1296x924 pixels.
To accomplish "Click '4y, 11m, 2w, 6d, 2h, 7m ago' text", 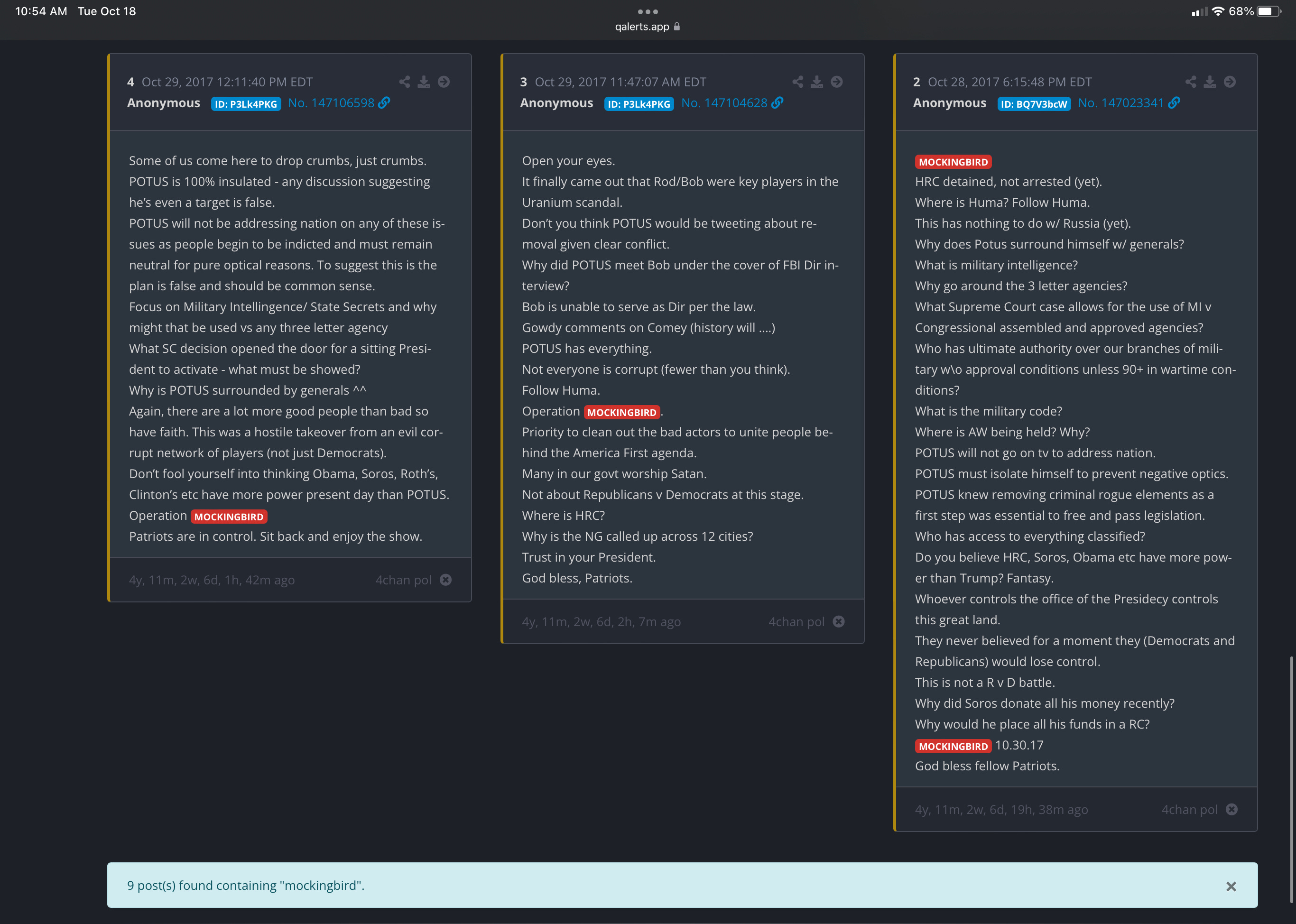I will 602,621.
